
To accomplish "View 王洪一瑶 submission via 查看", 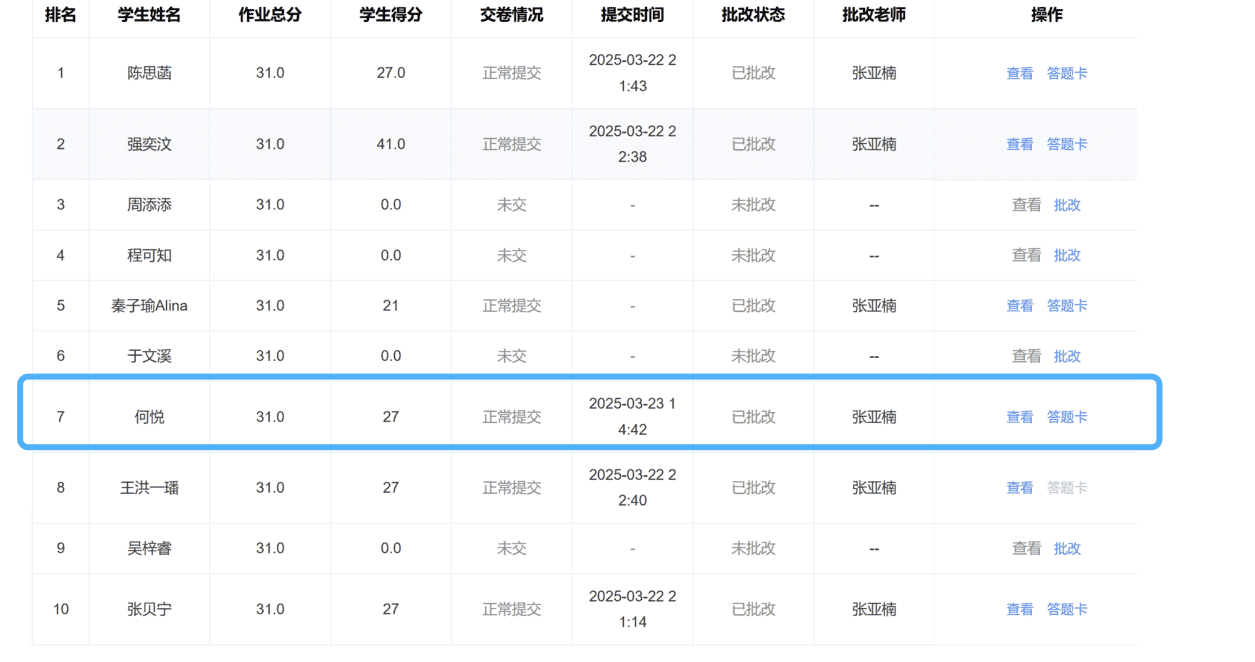I will (1019, 488).
